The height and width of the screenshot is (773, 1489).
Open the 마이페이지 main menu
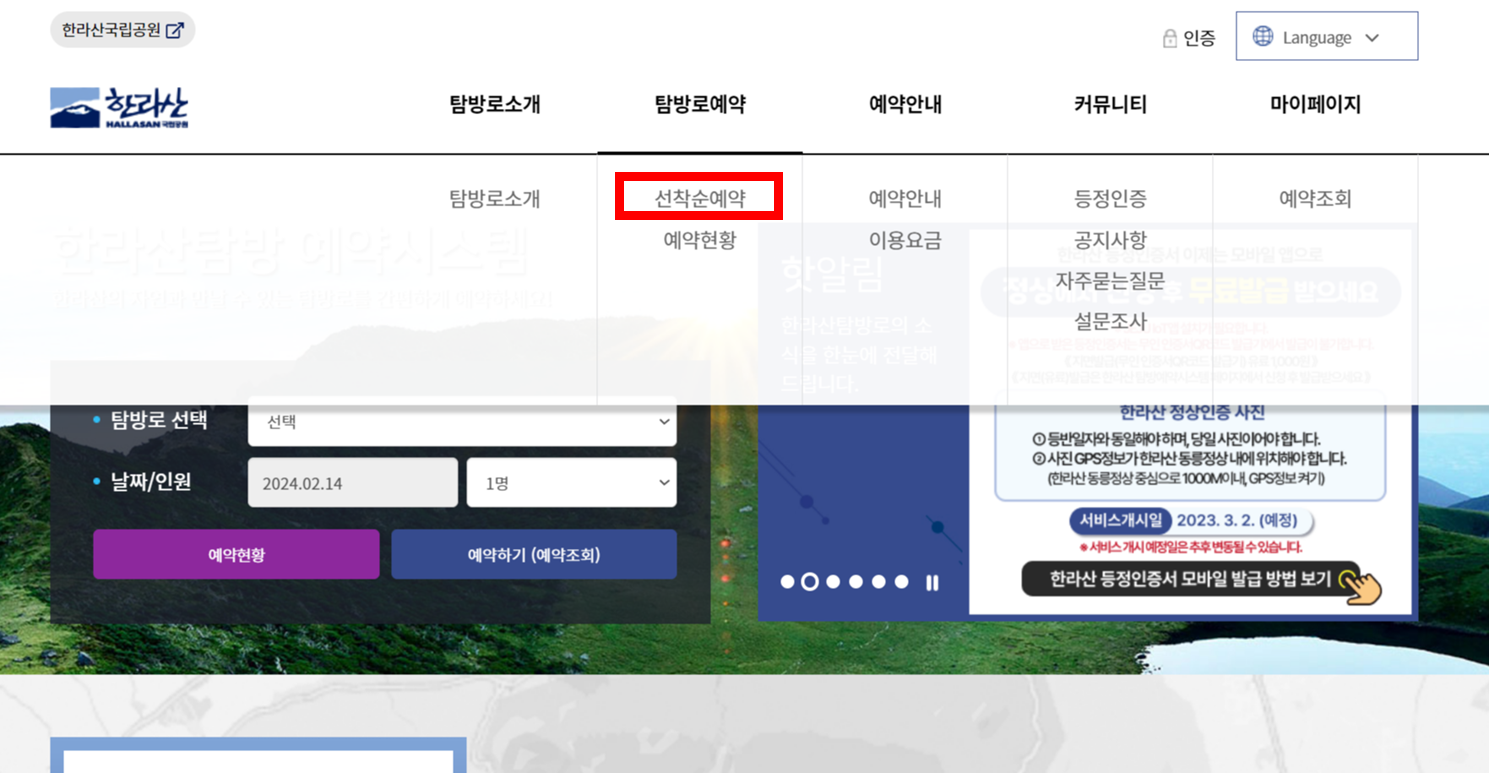(1315, 104)
